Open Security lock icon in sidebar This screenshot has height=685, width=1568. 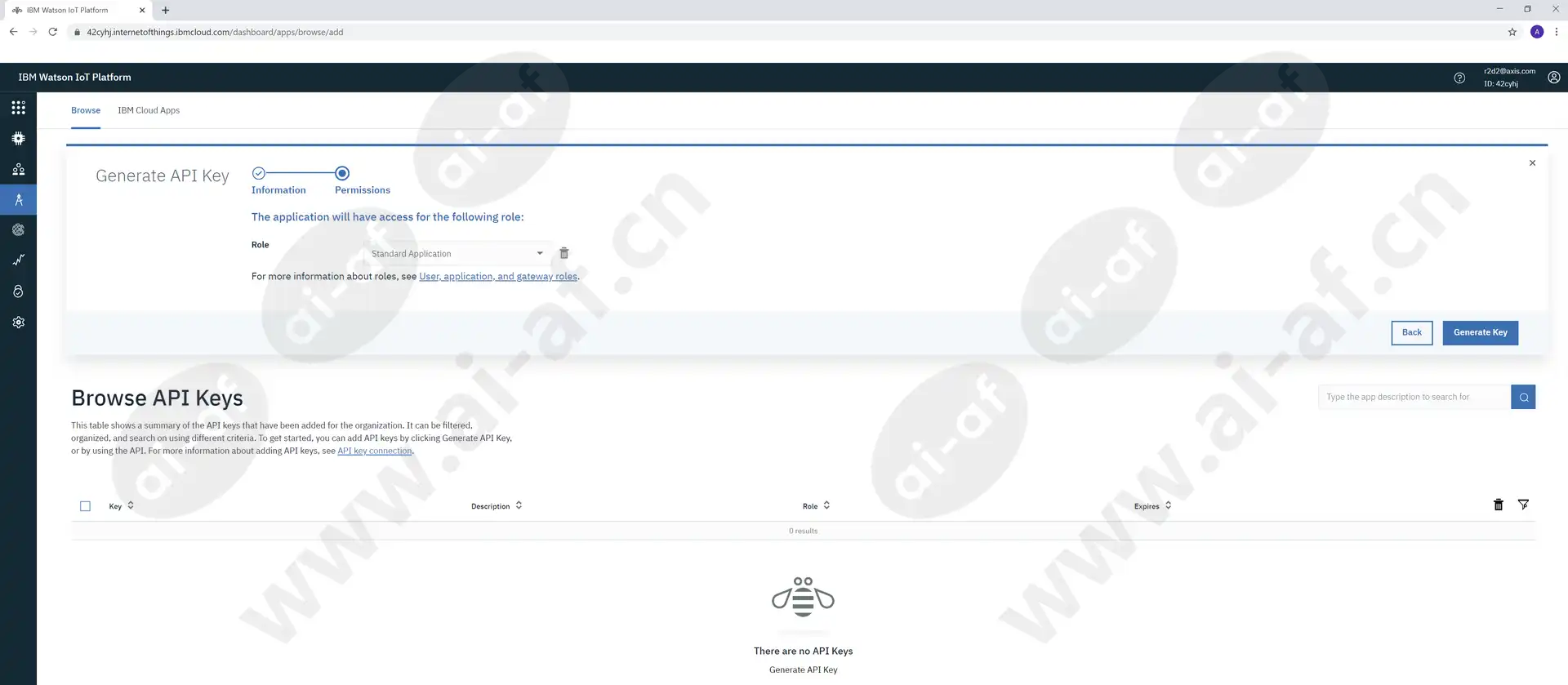(x=18, y=291)
